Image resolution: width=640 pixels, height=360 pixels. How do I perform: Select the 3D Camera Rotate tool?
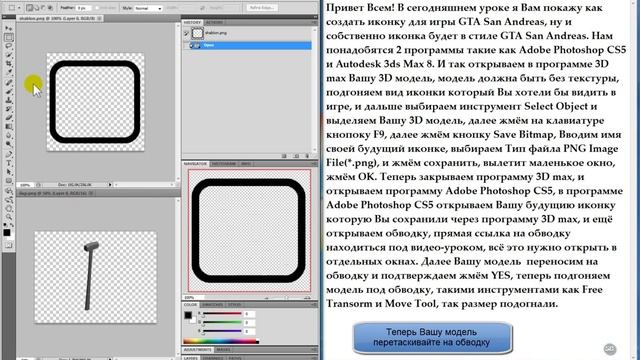(x=8, y=199)
